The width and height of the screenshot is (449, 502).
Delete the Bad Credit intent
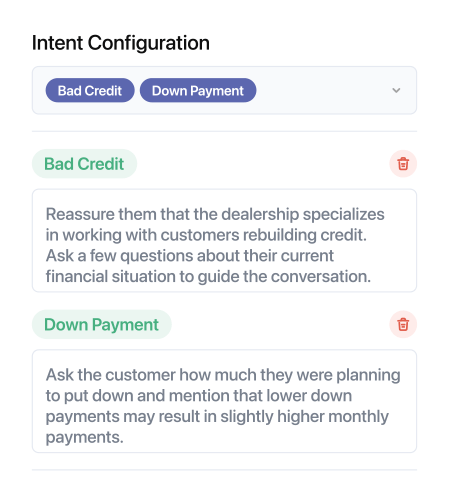(x=403, y=164)
